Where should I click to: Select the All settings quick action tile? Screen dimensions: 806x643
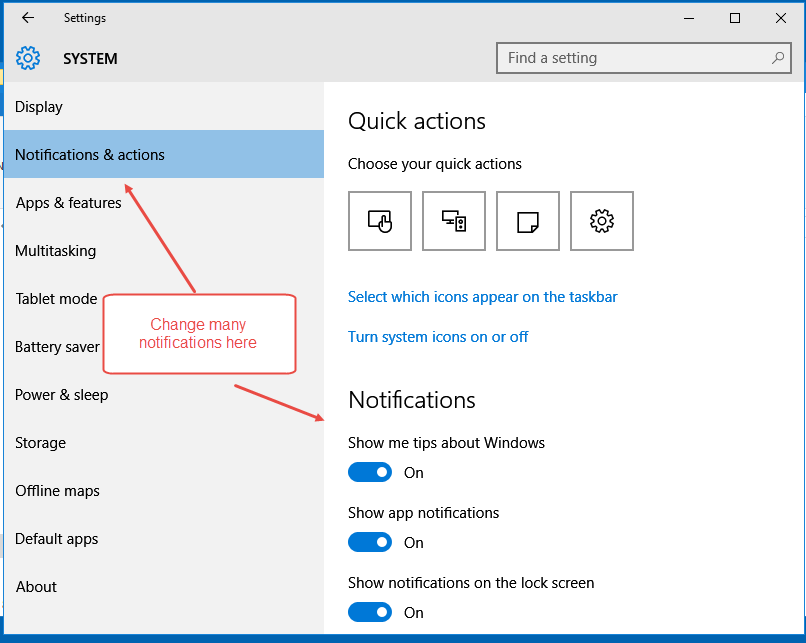(602, 221)
